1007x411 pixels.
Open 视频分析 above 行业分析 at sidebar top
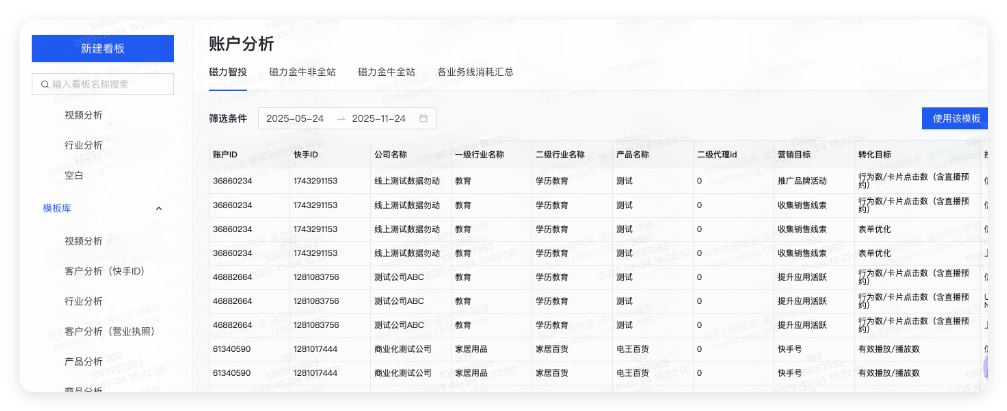[x=83, y=115]
